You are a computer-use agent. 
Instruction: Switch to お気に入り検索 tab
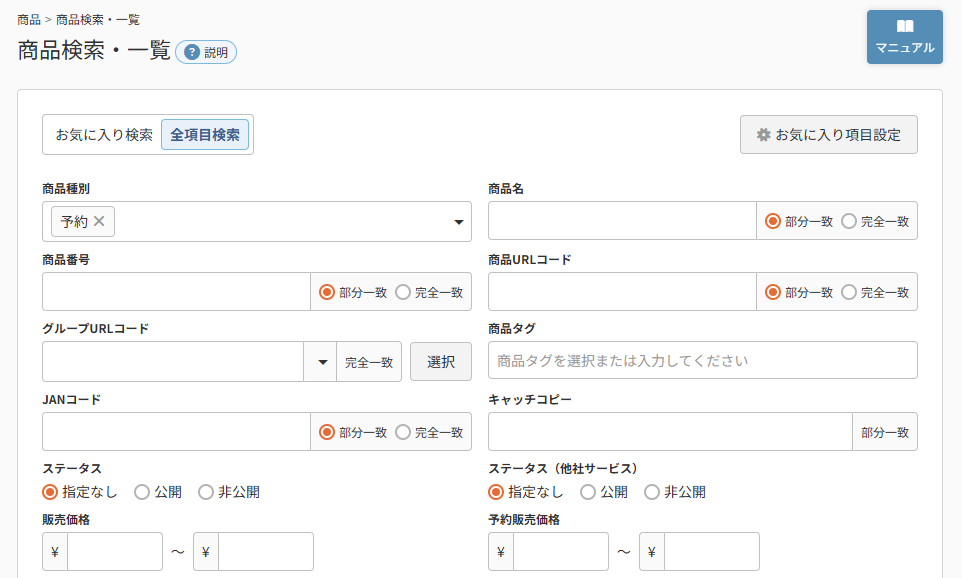tap(104, 134)
